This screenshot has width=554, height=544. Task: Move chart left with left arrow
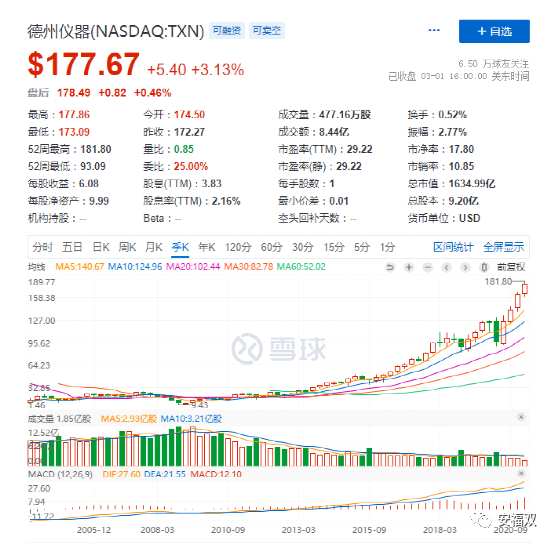click(447, 267)
